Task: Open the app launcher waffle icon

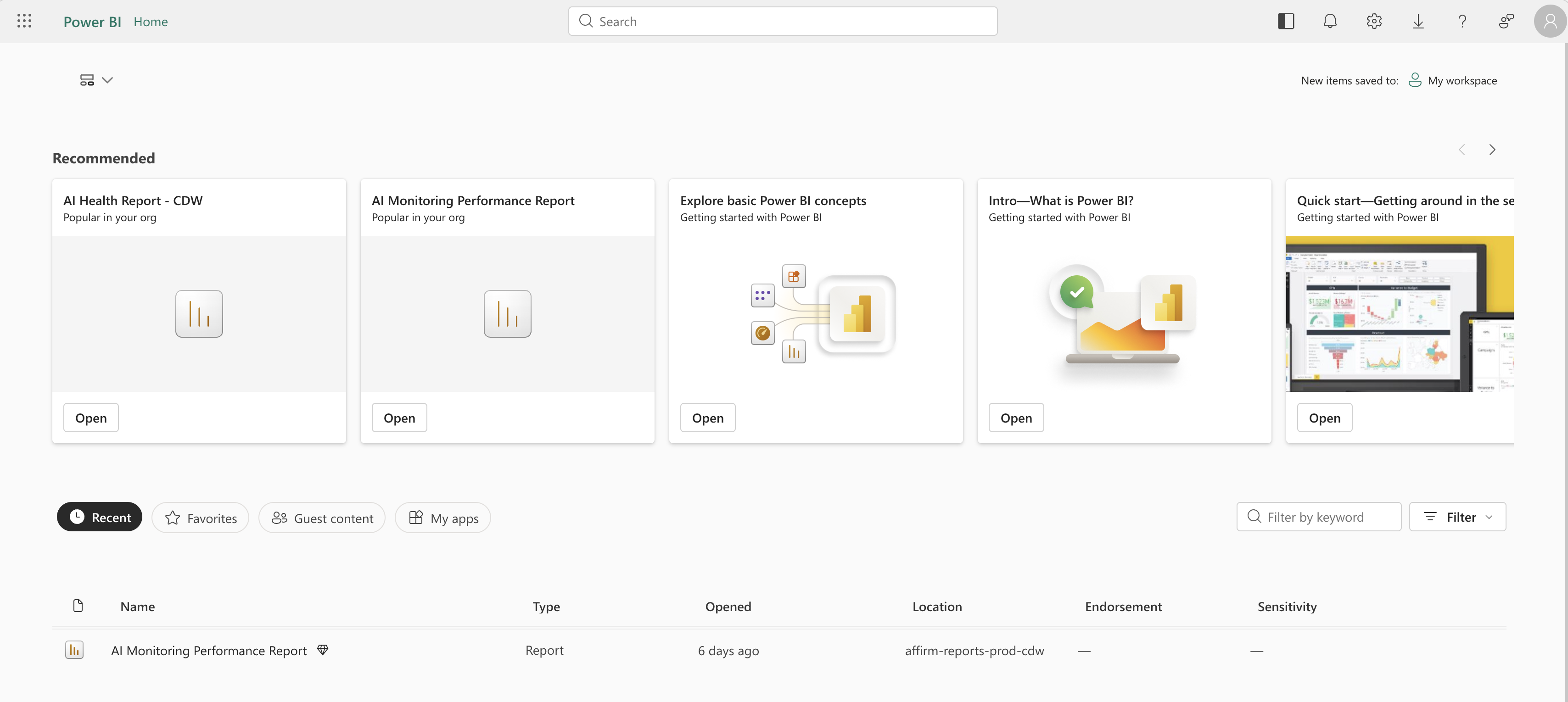Action: [x=24, y=21]
